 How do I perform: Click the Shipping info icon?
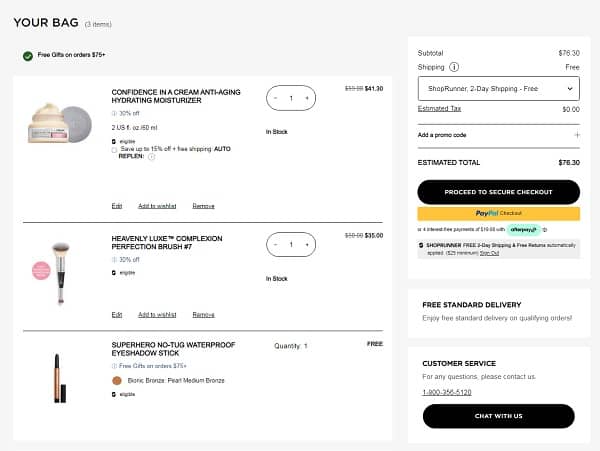[x=454, y=67]
